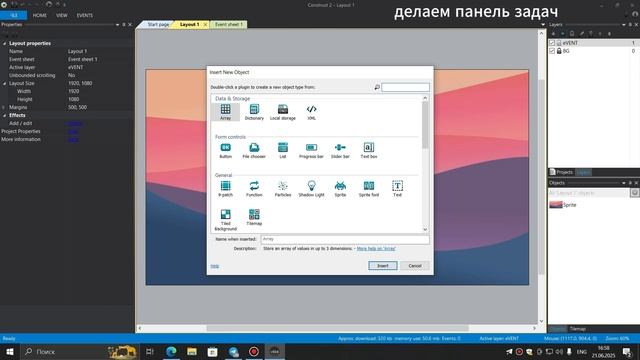Collapse the Layout properties section
640x360 pixels.
(x=4, y=43)
